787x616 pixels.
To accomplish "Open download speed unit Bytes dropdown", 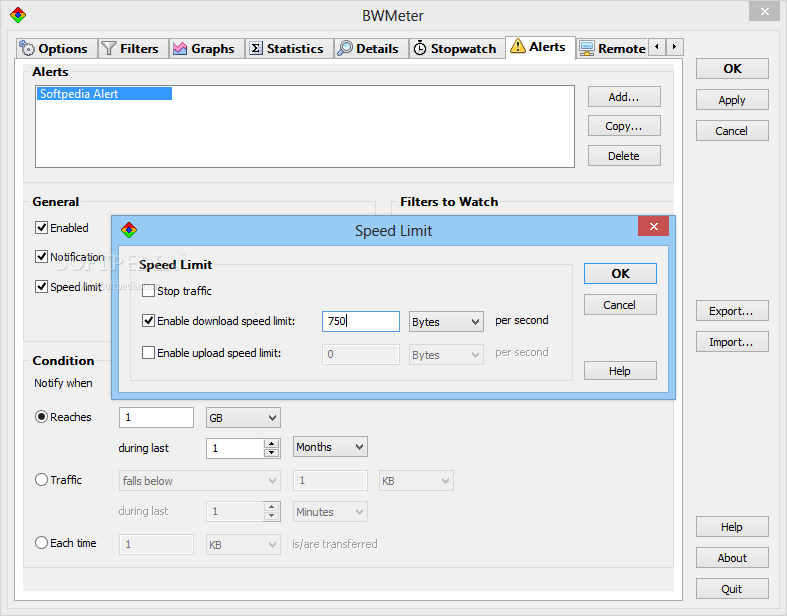I will coord(446,322).
